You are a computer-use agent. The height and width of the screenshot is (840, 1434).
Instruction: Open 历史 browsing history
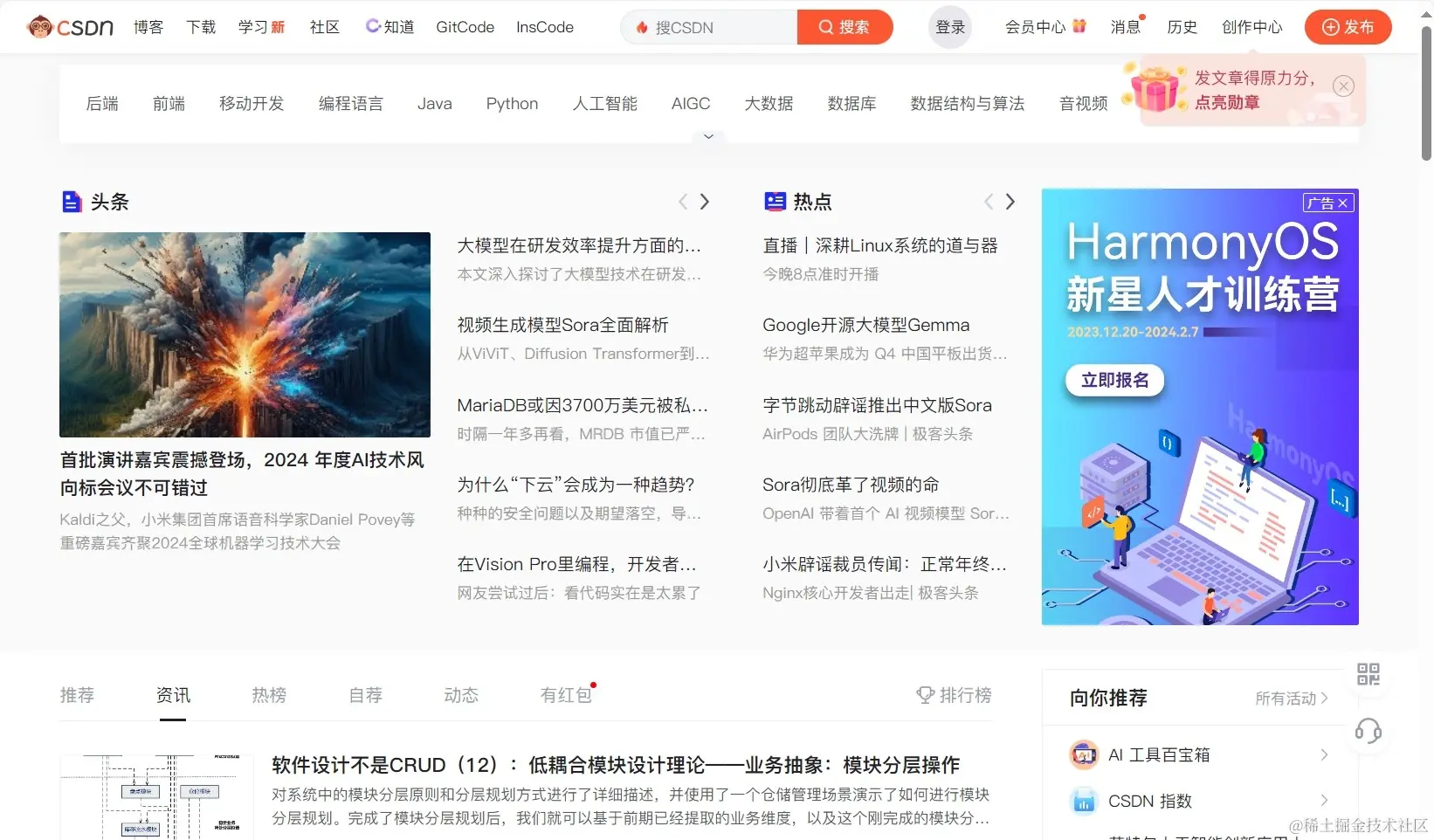coord(1182,27)
